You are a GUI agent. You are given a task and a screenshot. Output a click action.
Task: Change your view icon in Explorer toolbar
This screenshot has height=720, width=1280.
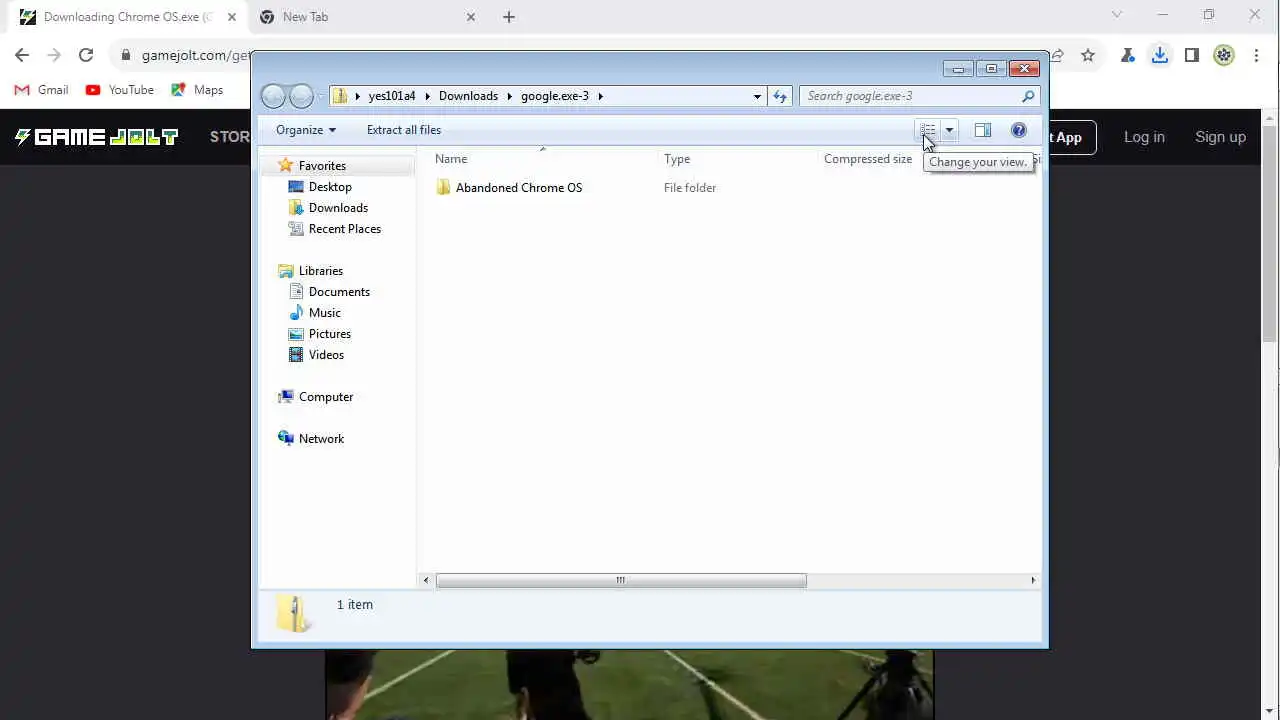click(928, 130)
